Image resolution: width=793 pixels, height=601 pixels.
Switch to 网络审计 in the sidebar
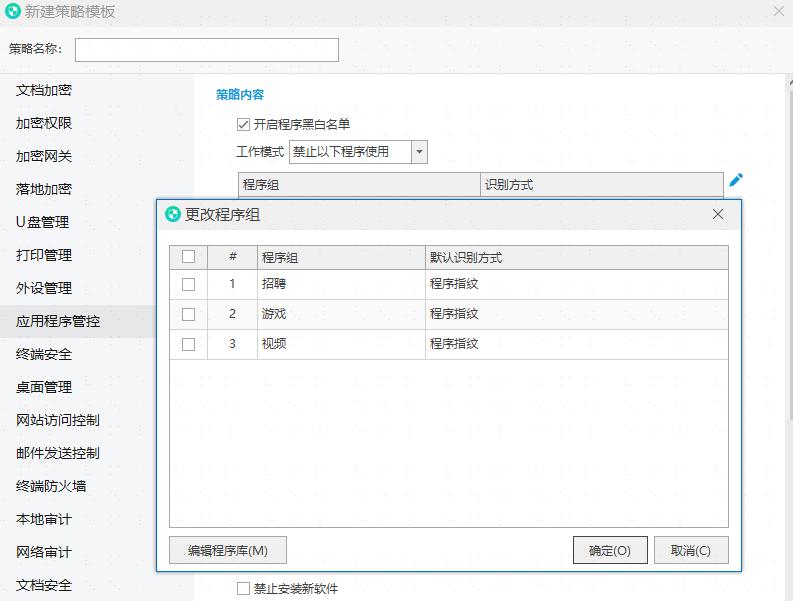[44, 552]
